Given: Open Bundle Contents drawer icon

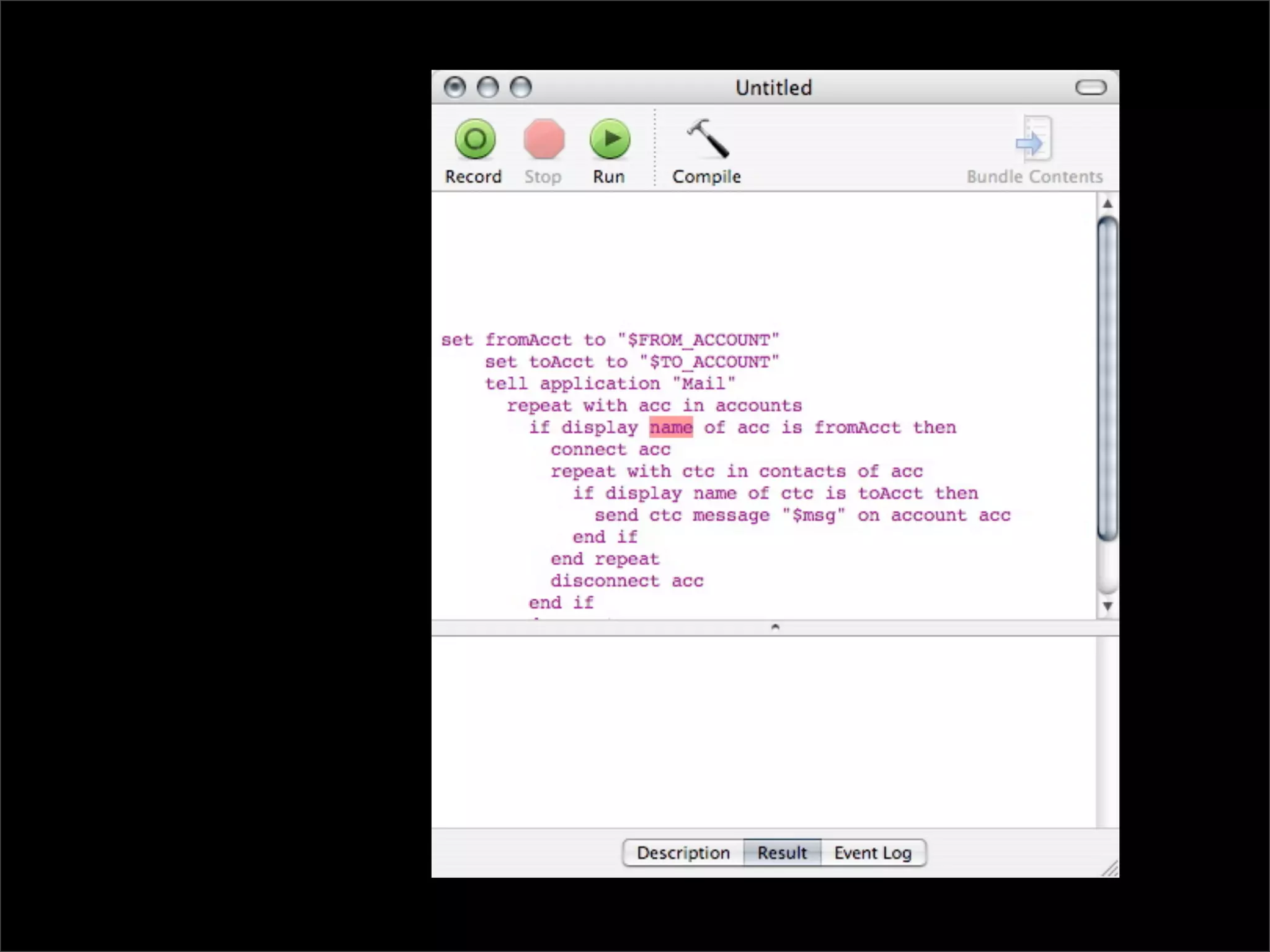Looking at the screenshot, I should (x=1034, y=139).
